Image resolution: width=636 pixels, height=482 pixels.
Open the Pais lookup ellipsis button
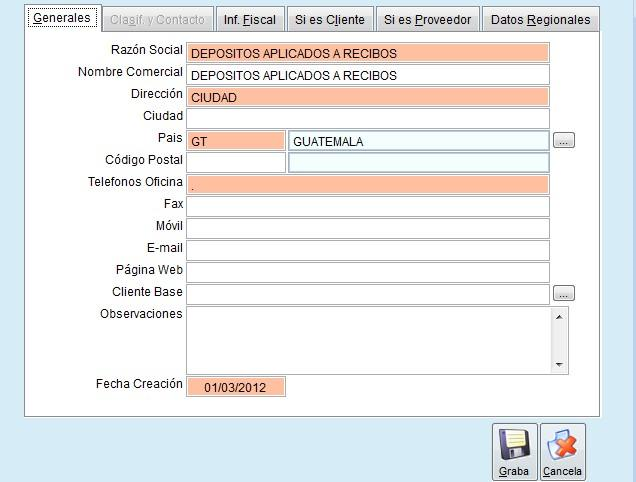[x=564, y=141]
